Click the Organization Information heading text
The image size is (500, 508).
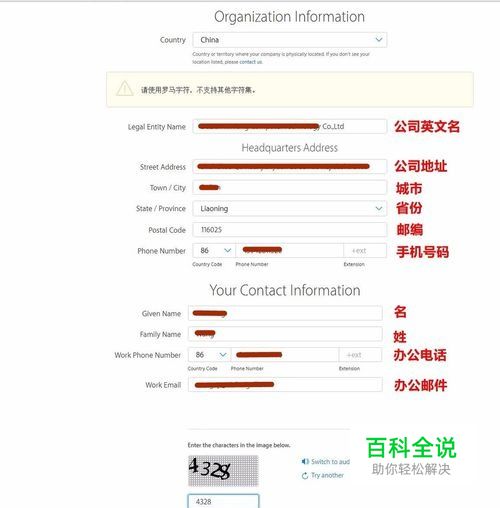[x=289, y=17]
